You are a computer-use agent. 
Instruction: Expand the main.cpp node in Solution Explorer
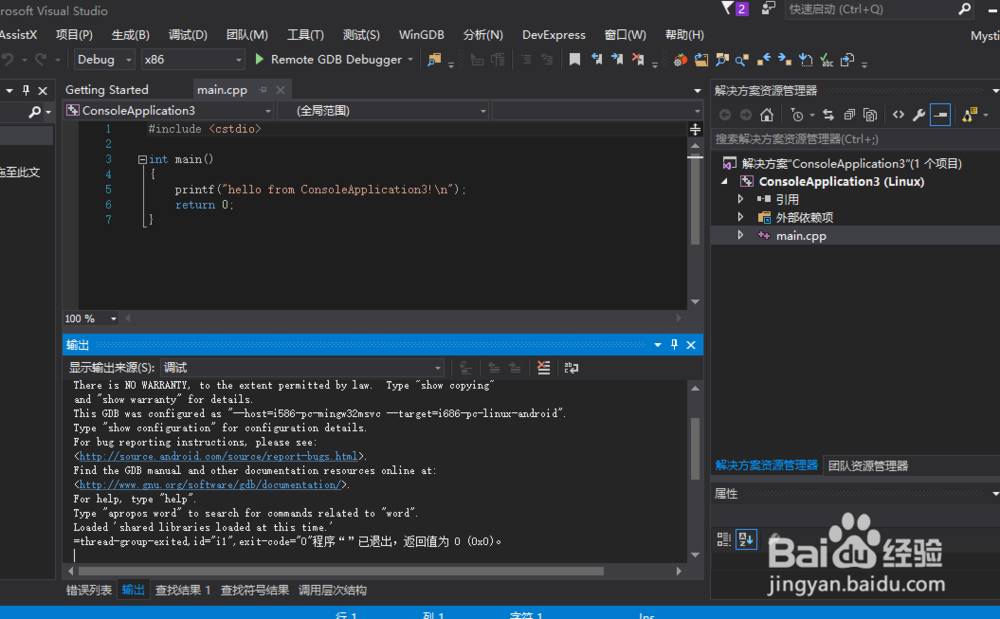click(x=740, y=235)
